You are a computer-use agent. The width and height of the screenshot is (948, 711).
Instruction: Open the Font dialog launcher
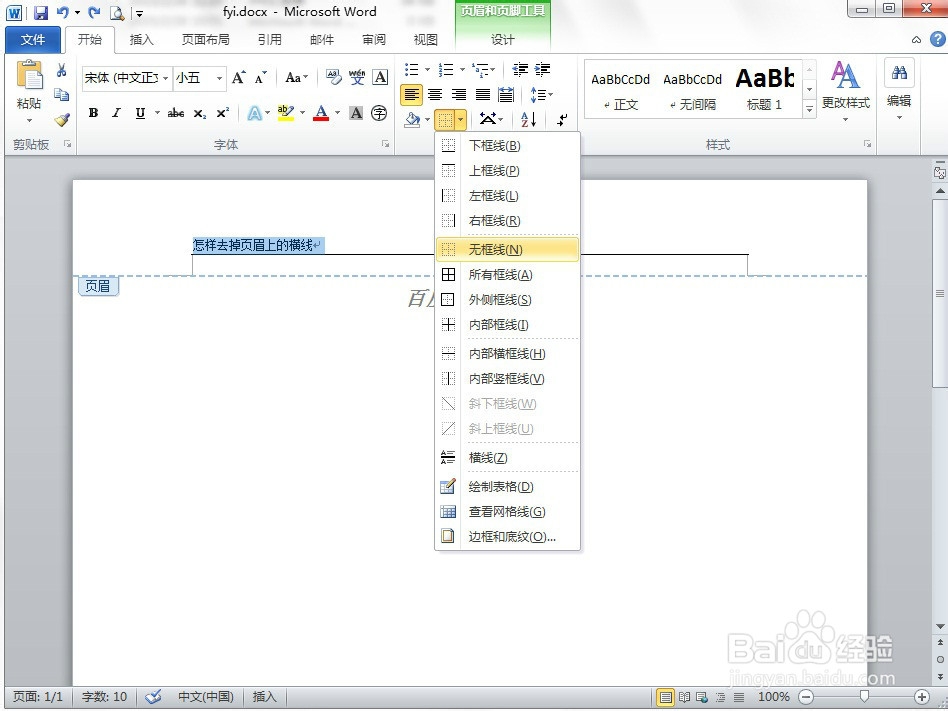click(385, 144)
